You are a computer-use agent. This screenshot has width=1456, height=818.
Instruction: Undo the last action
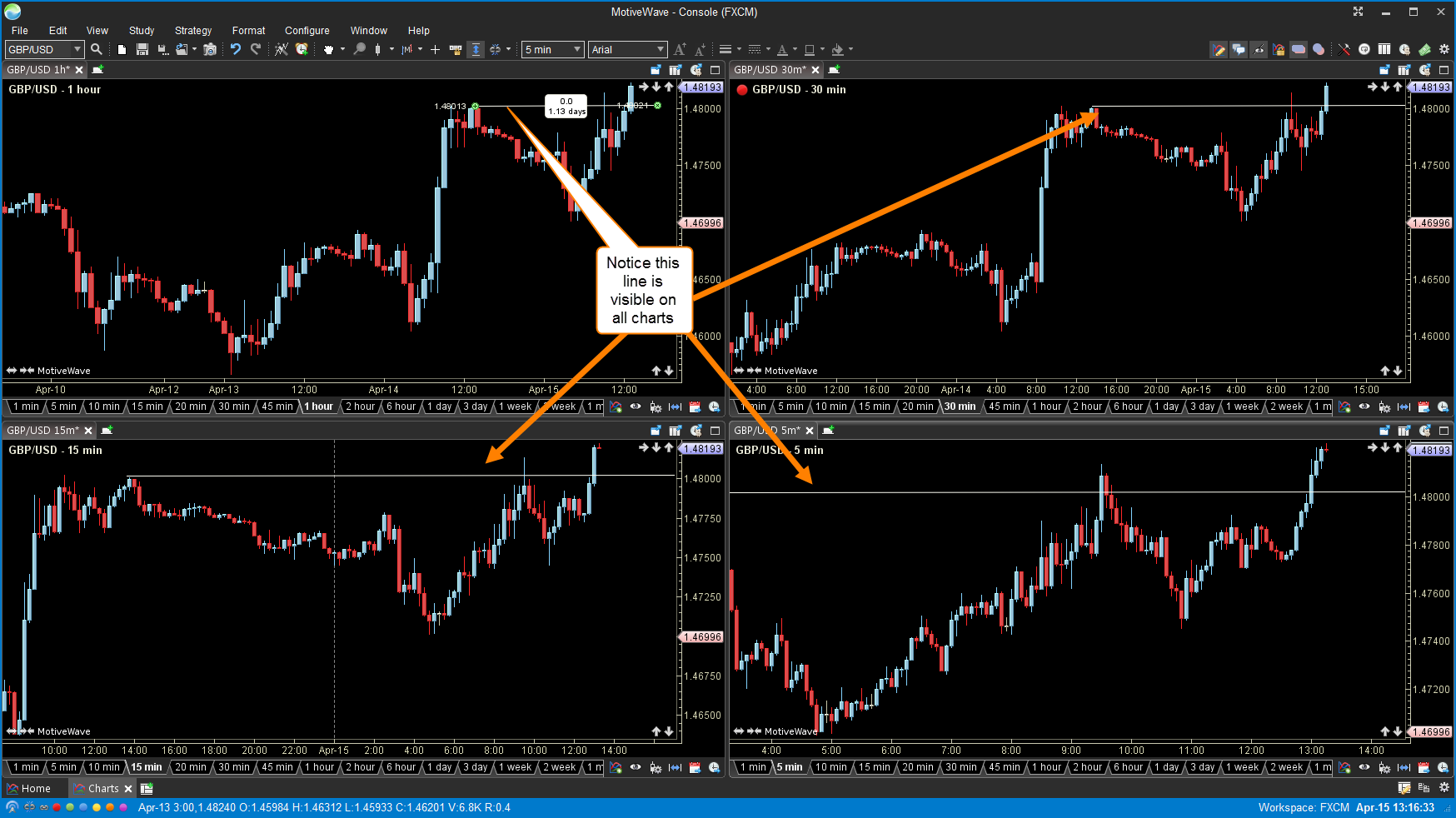tap(236, 49)
